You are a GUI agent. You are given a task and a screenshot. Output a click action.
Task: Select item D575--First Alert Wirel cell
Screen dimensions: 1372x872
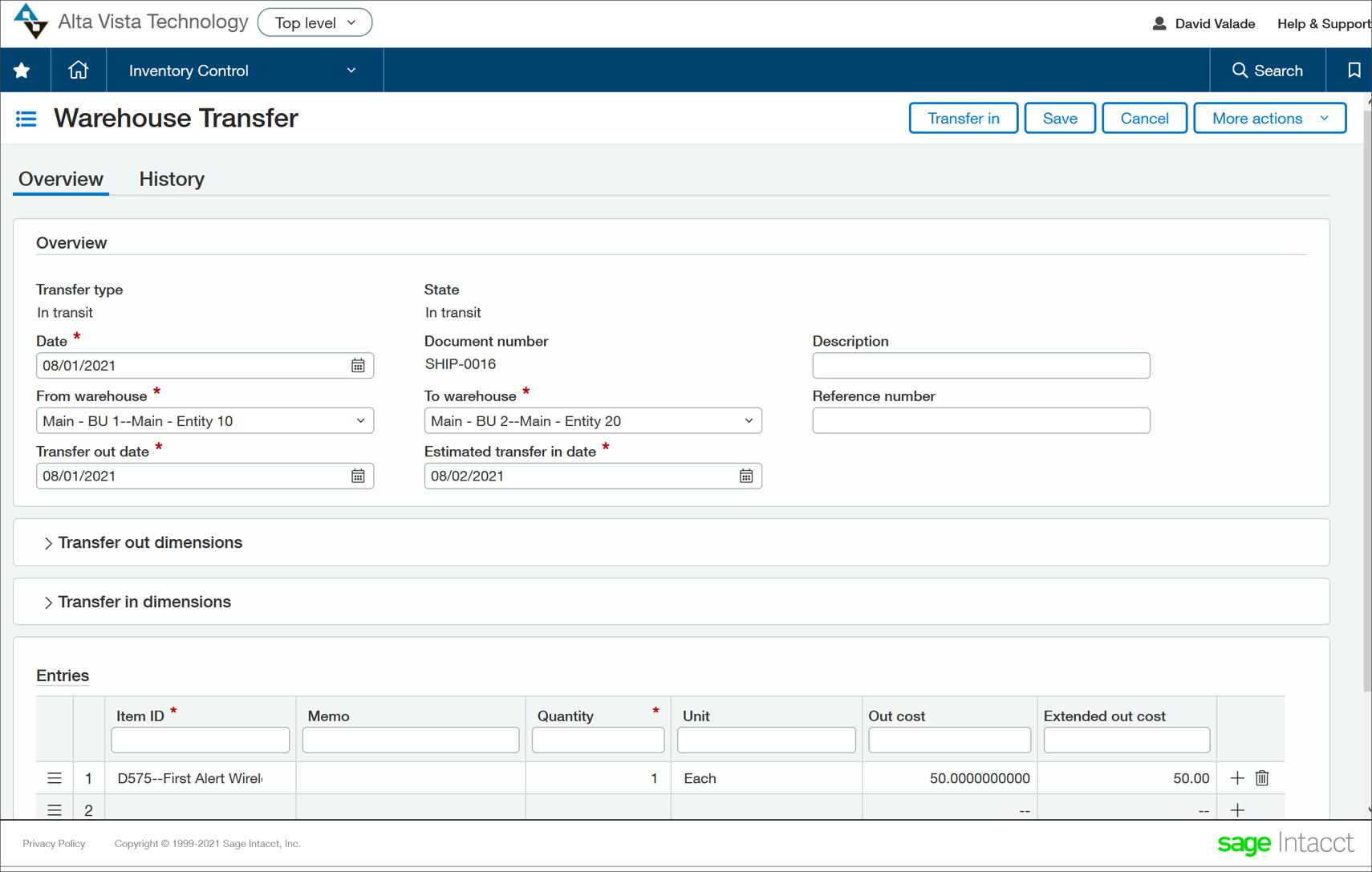[x=201, y=778]
